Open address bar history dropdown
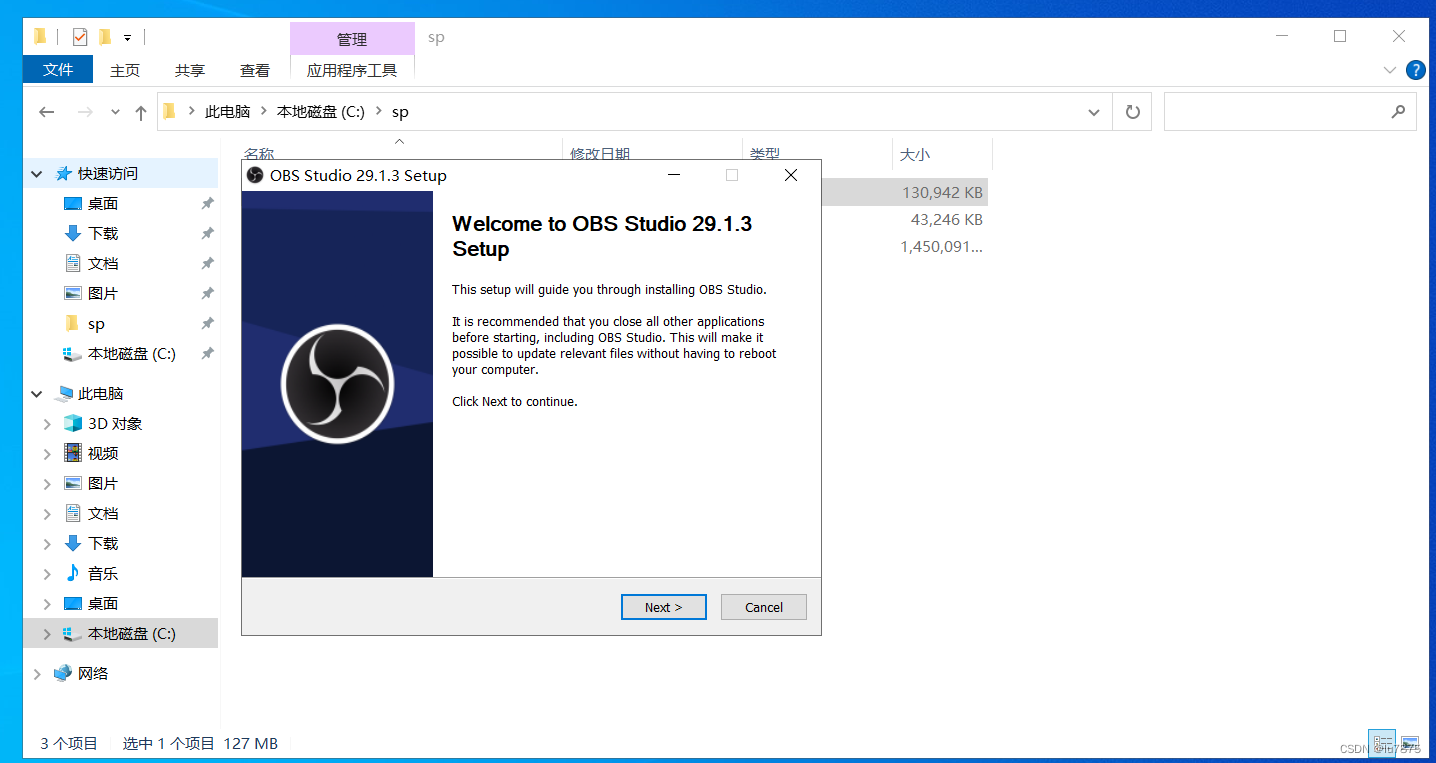 (1093, 112)
